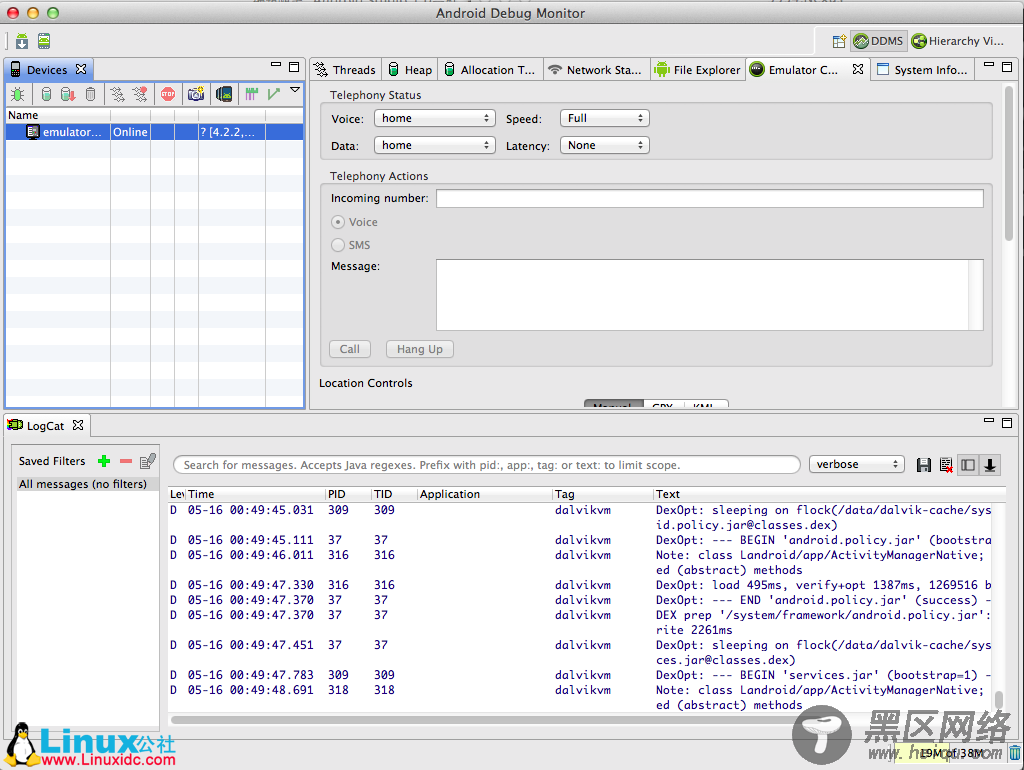Image resolution: width=1024 pixels, height=770 pixels.
Task: Open the verbose log level dropdown
Action: (857, 464)
